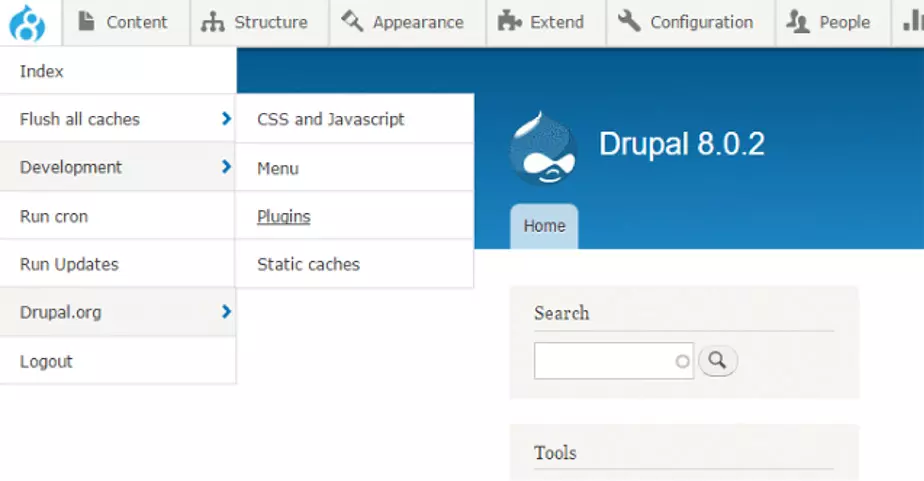Click into the Search text field
The image size is (924, 481).
[x=613, y=361]
